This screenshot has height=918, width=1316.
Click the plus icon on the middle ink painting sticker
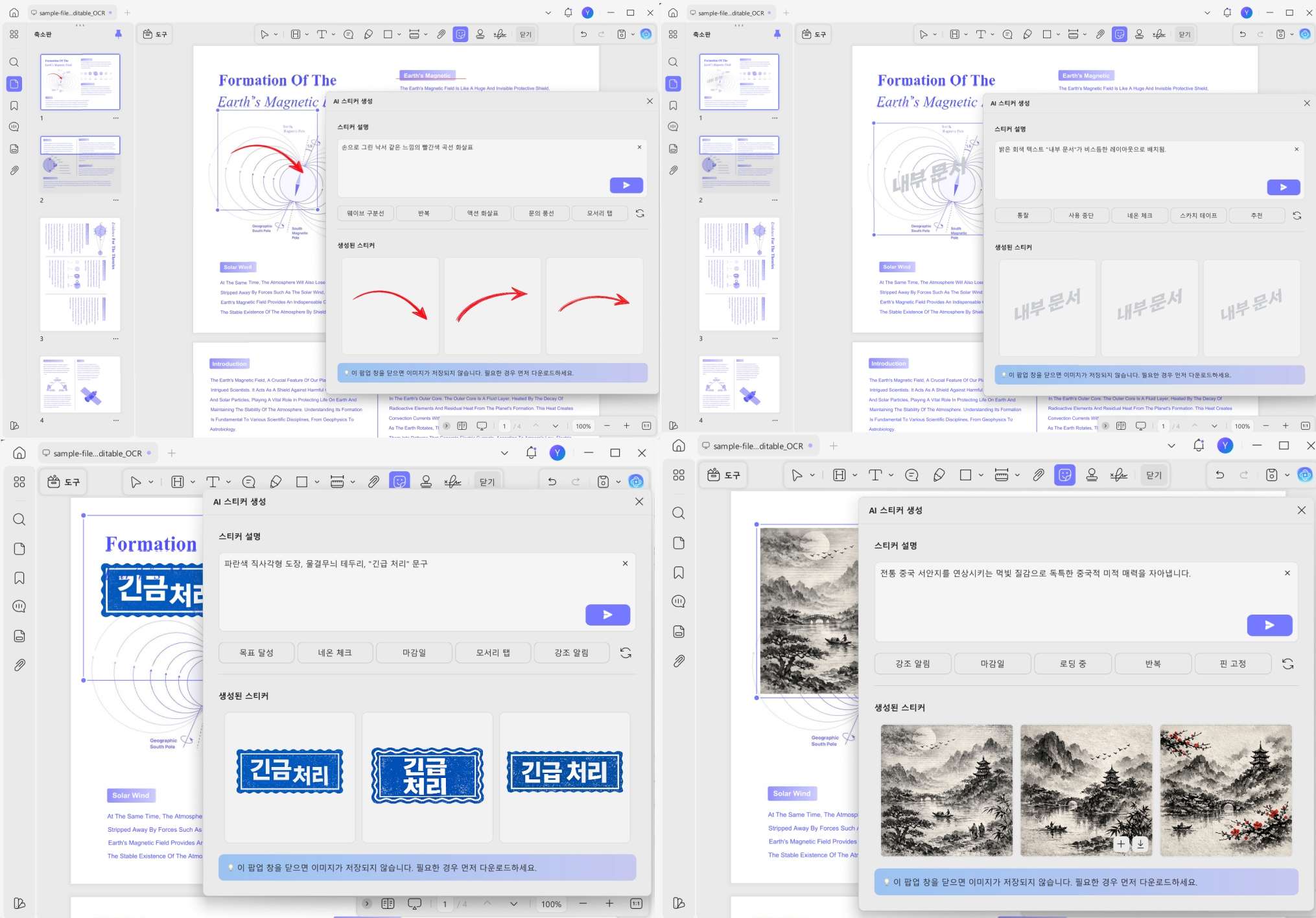pyautogui.click(x=1121, y=844)
